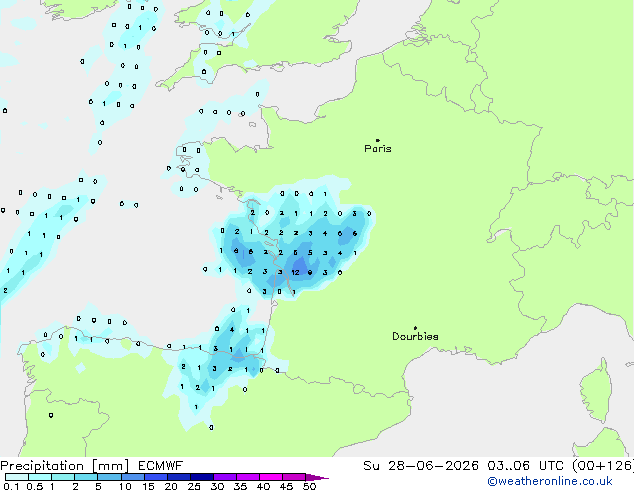This screenshot has height=490, width=634.
Task: Click the legend value 0.5
Action: click(34, 486)
